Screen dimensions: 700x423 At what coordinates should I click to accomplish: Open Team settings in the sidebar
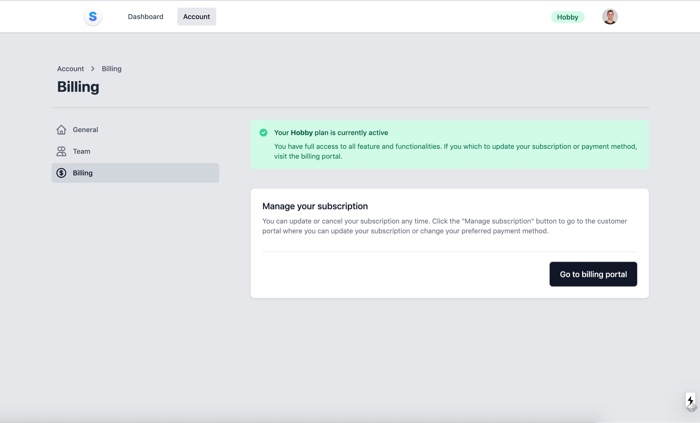pos(81,152)
